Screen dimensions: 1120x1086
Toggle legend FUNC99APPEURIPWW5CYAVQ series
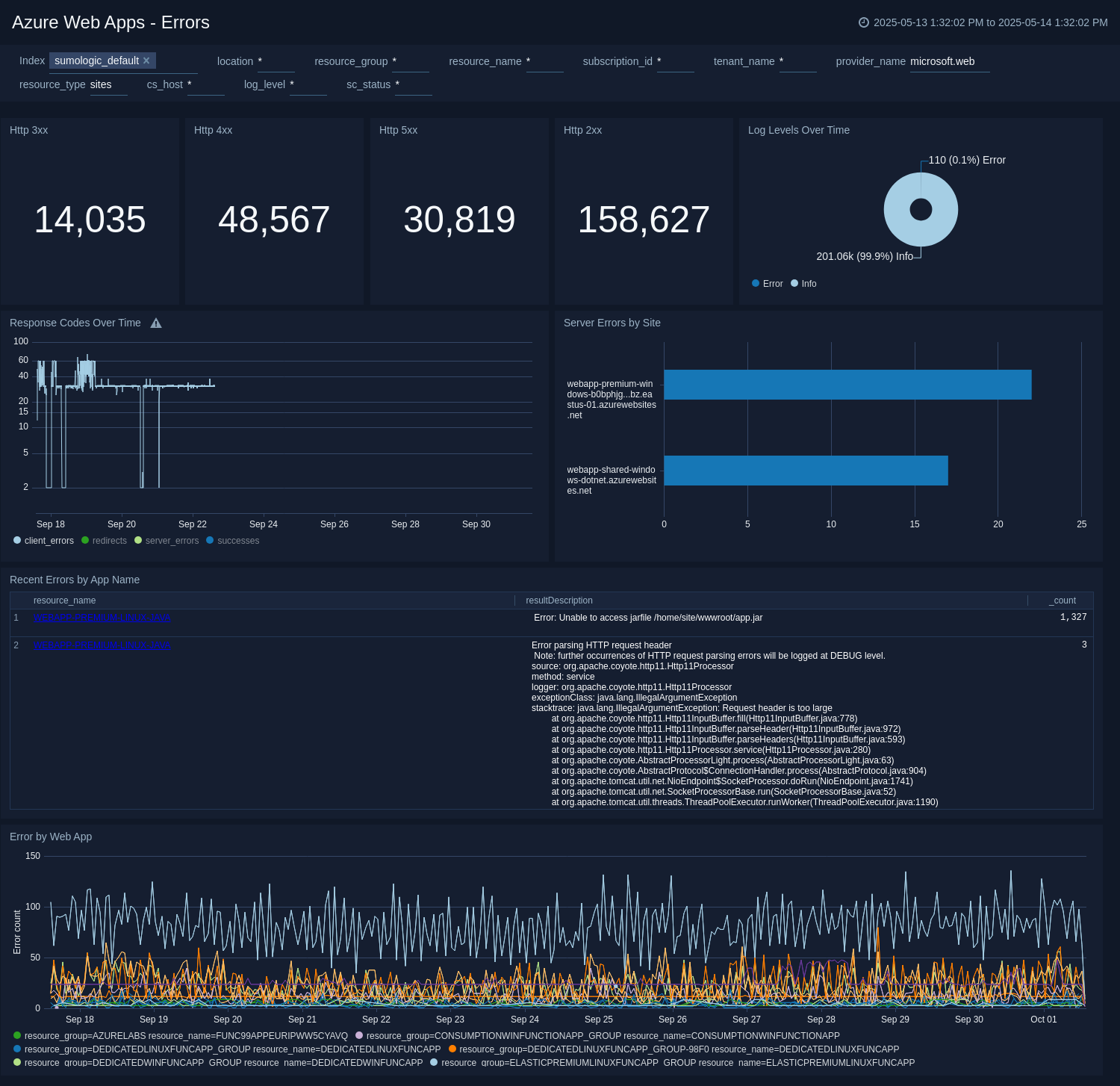[x=181, y=1036]
